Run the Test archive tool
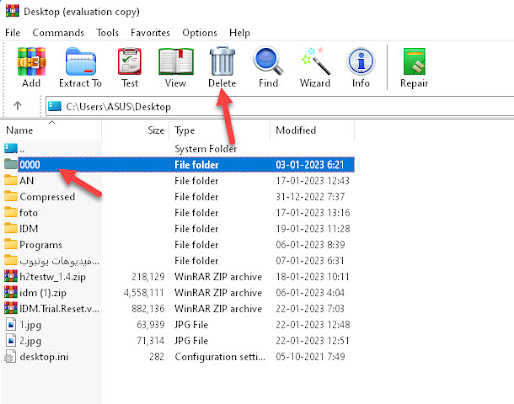Viewport: 514px width, 404px height. (130, 67)
